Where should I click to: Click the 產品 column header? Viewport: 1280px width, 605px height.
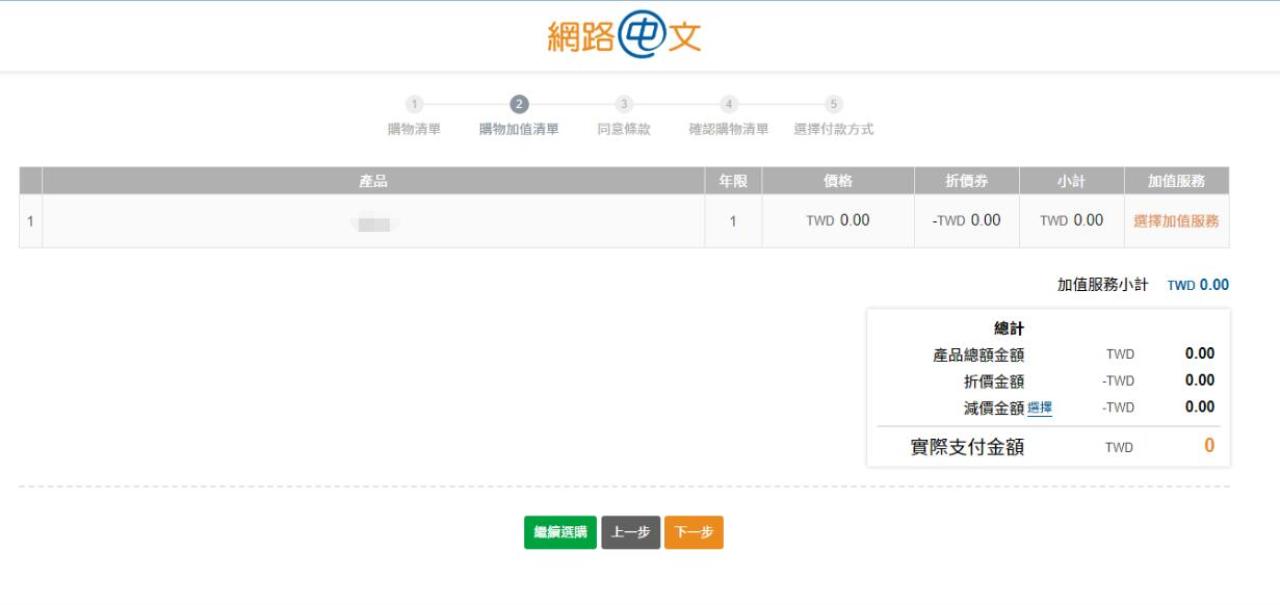tap(373, 181)
